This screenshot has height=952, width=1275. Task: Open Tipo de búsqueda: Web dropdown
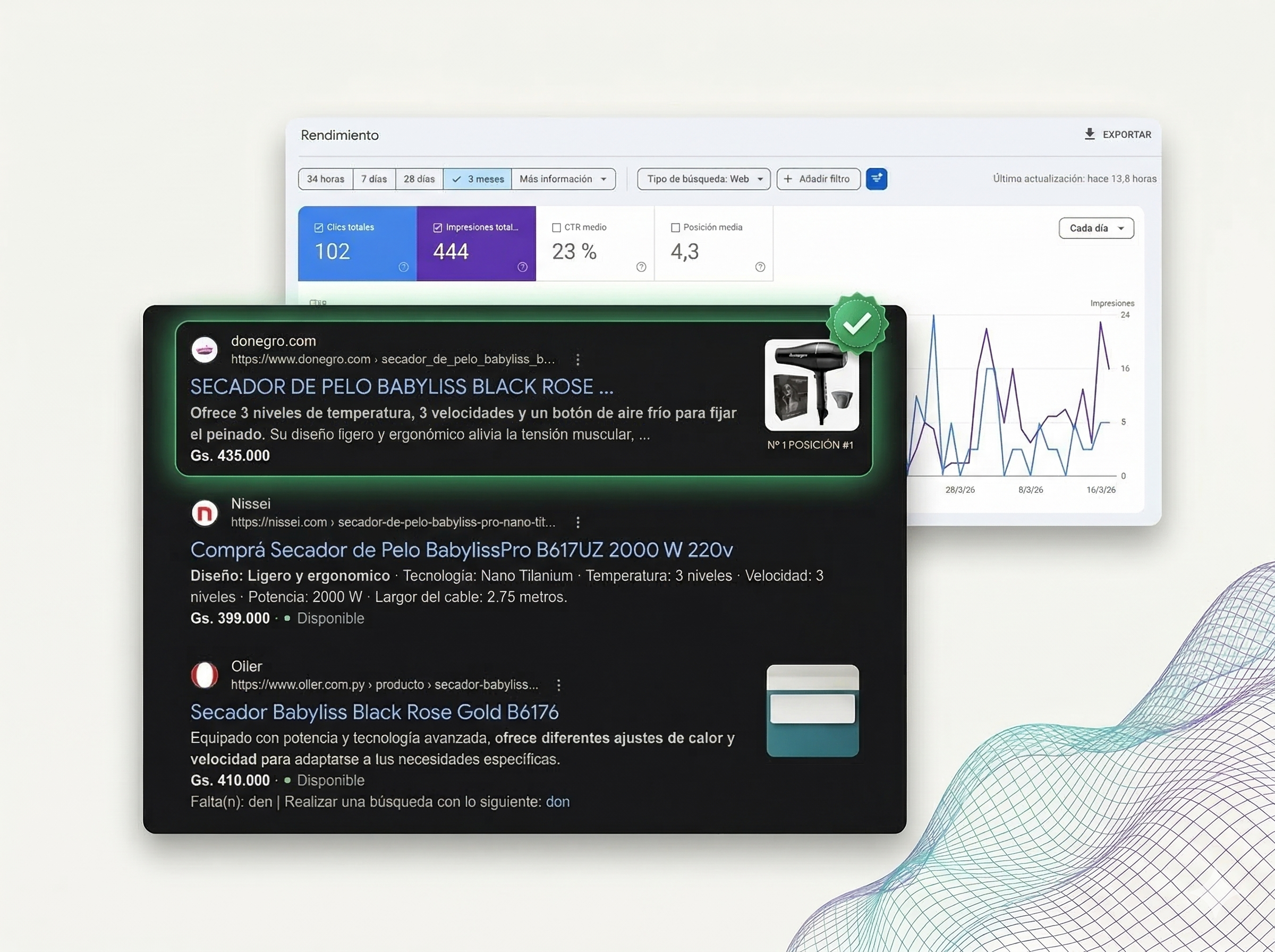pyautogui.click(x=703, y=178)
